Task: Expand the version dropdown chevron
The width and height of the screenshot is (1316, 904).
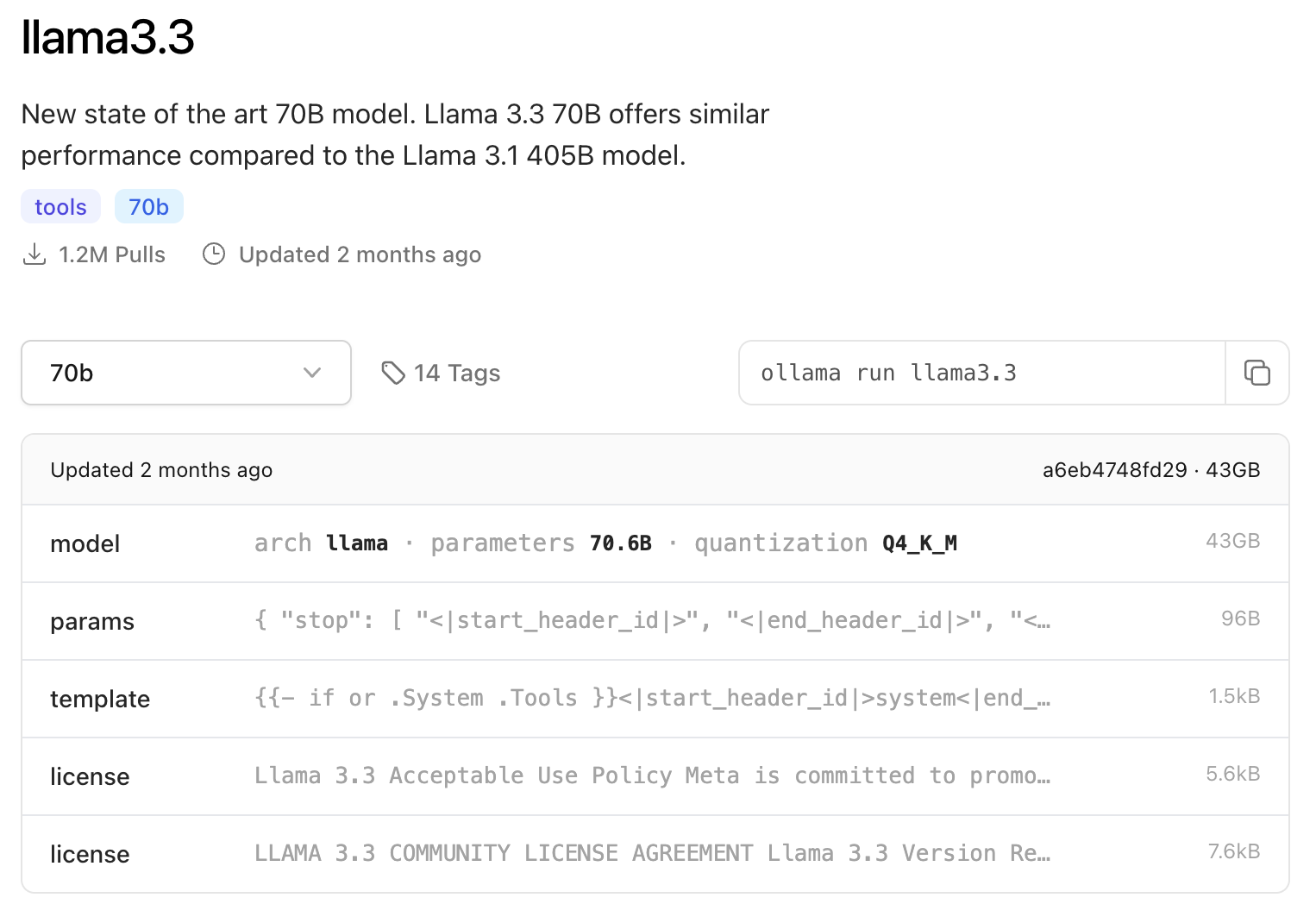Action: pos(312,373)
